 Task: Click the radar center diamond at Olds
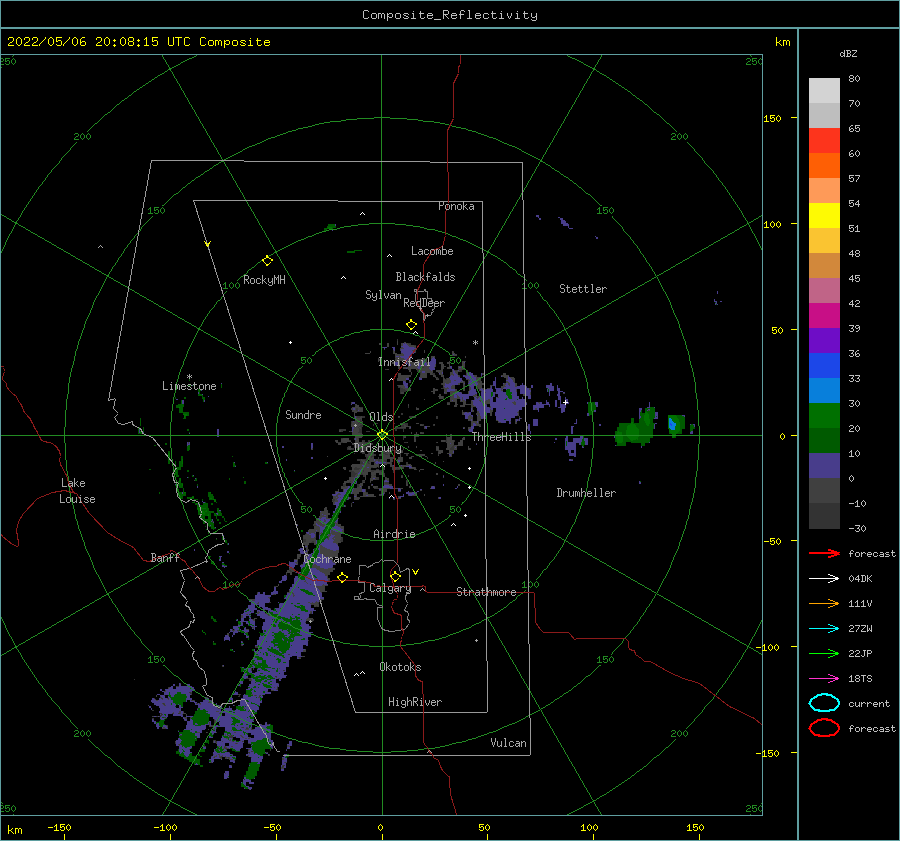(x=382, y=435)
